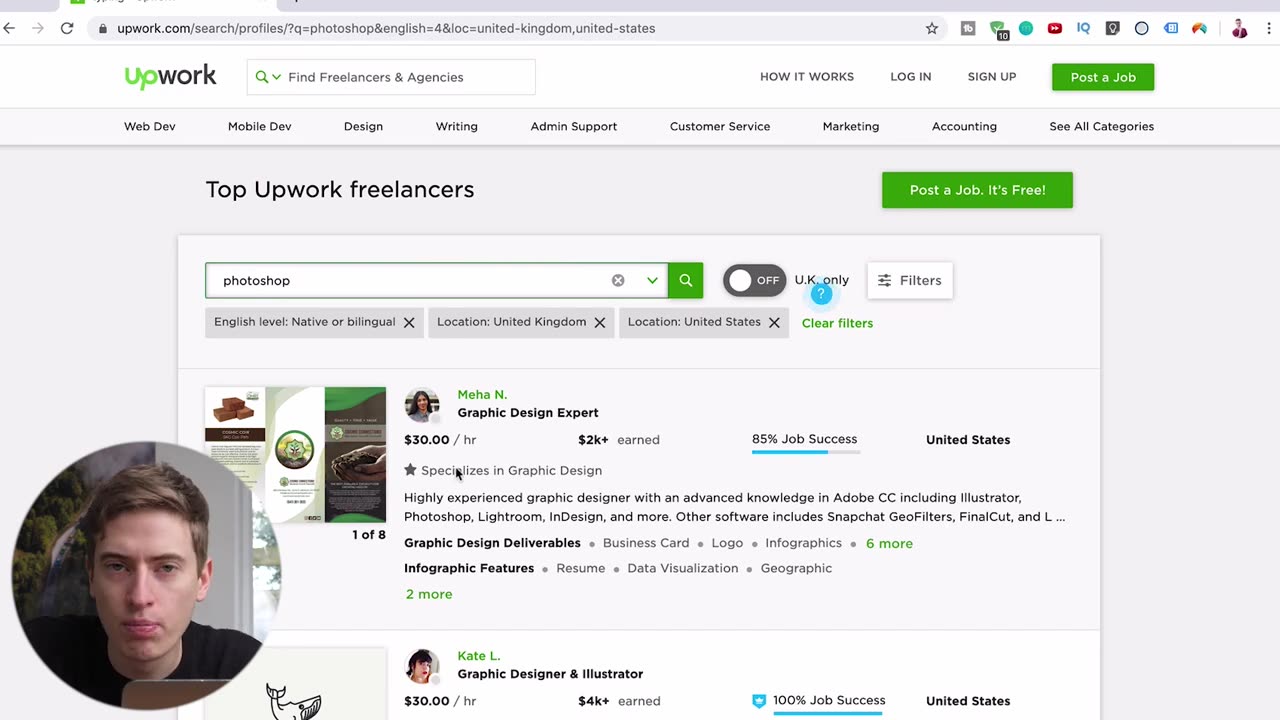Click the 85% Job Success progress bar
Viewport: 1280px width, 720px height.
[x=806, y=452]
